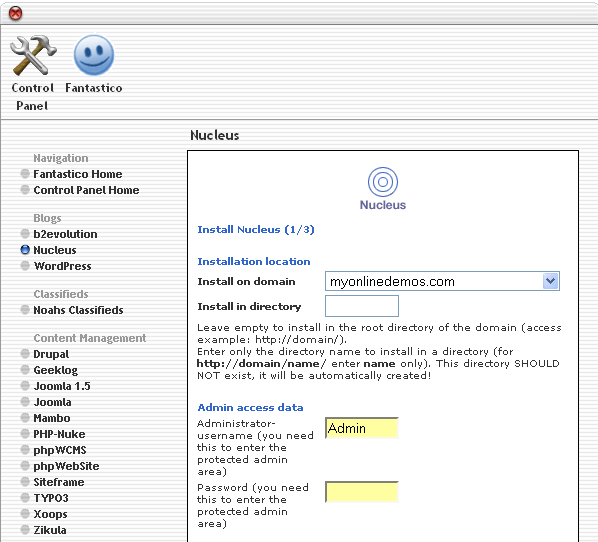Click the grey bullet next to WordPress

25,266
